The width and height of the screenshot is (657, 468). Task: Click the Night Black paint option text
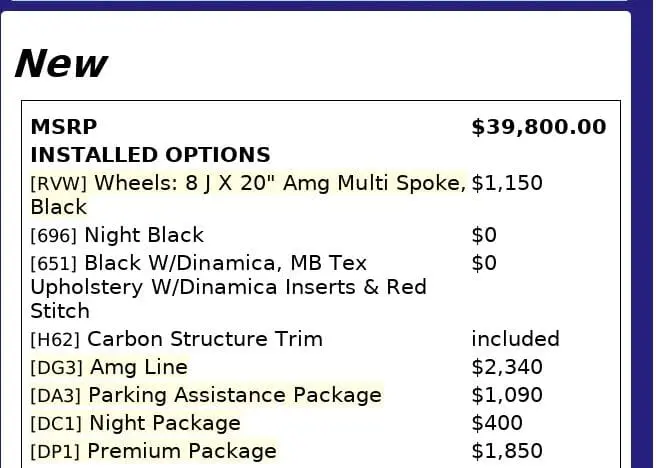coord(144,235)
